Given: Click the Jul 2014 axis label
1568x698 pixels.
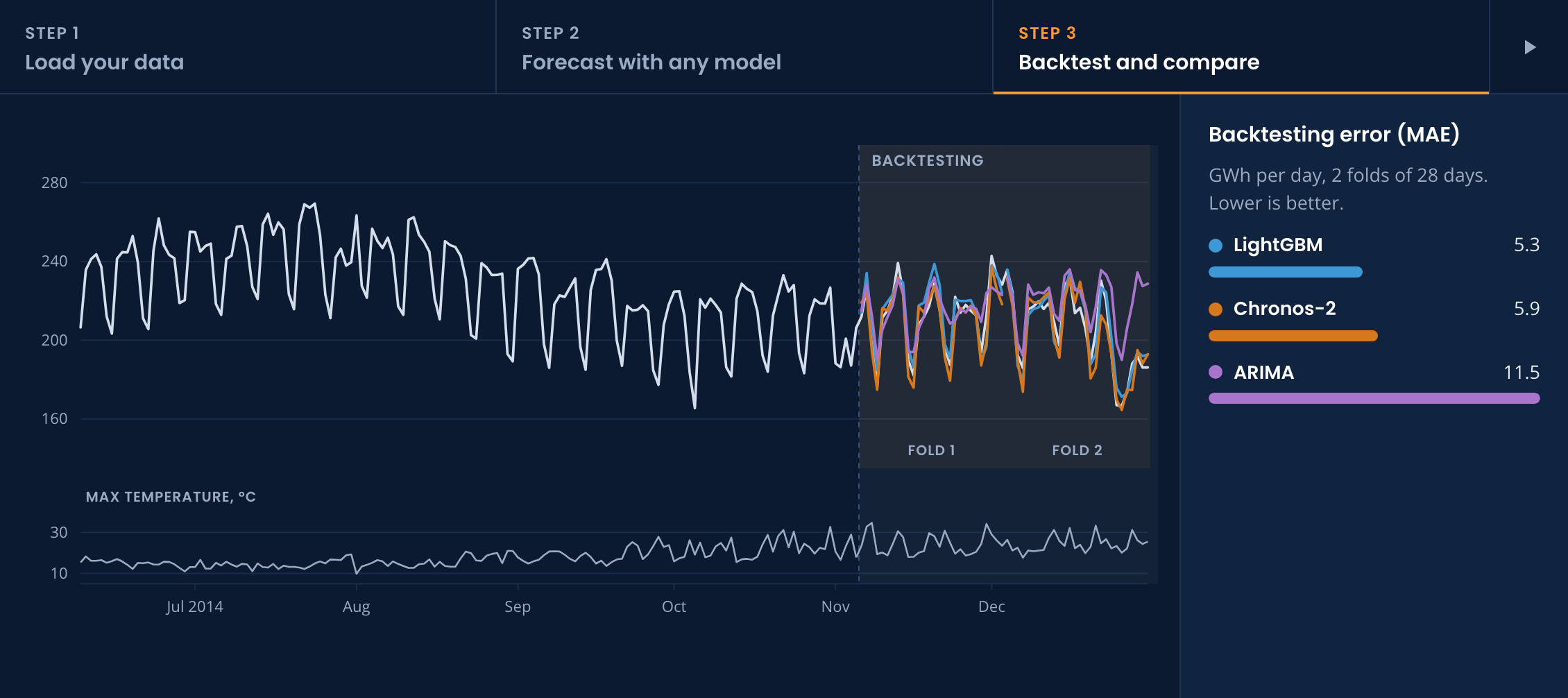Looking at the screenshot, I should pyautogui.click(x=194, y=606).
